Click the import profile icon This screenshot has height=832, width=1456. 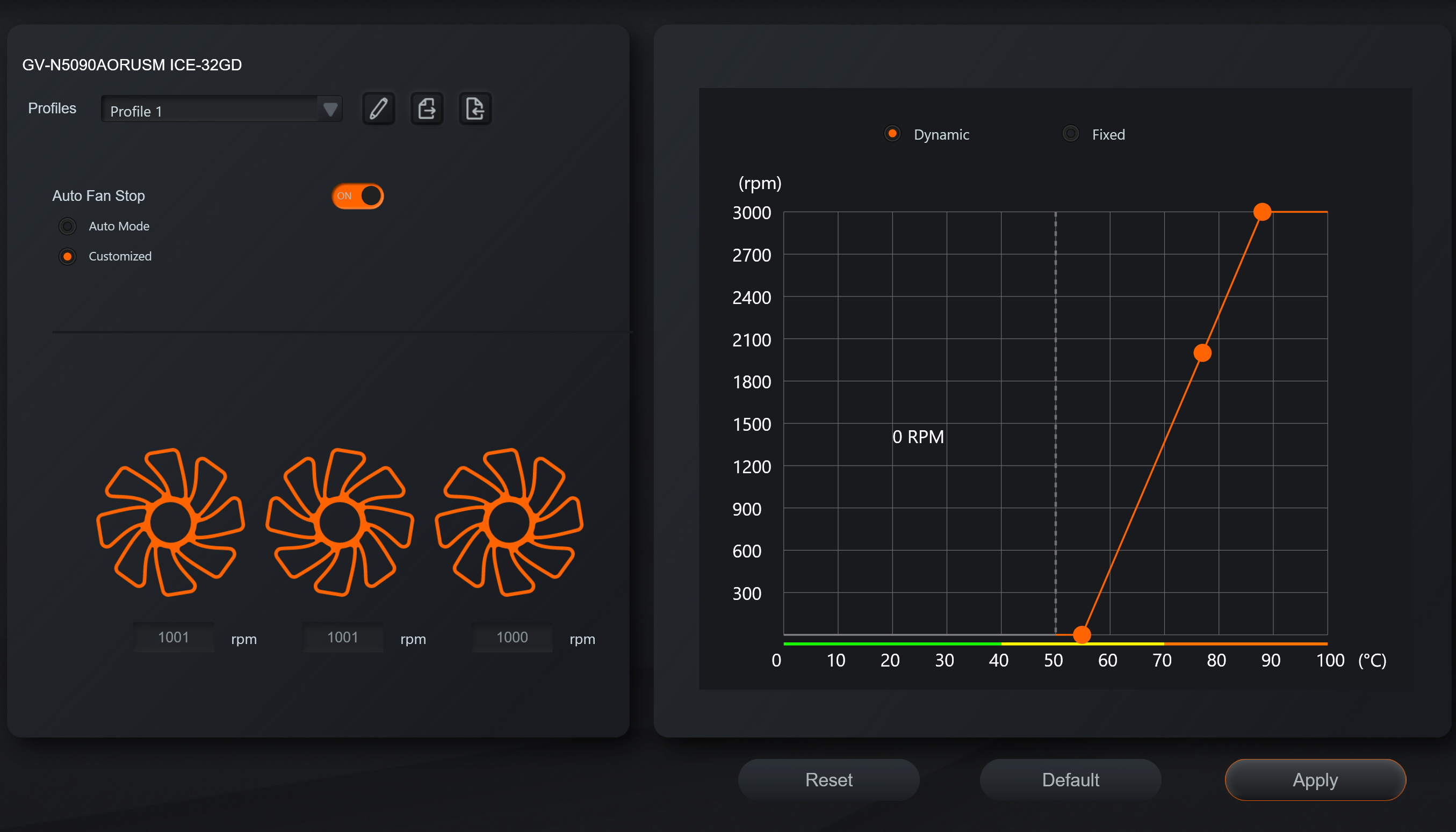pyautogui.click(x=475, y=108)
